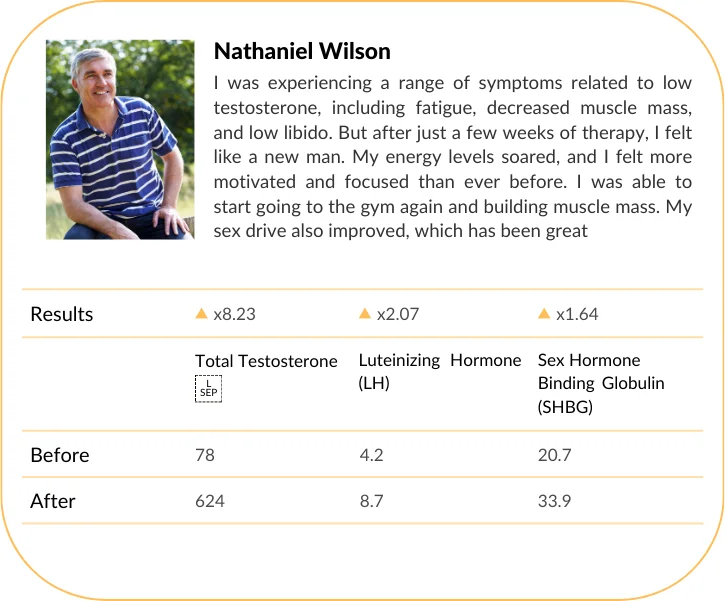Select the Total Testosterone column header

(266, 361)
